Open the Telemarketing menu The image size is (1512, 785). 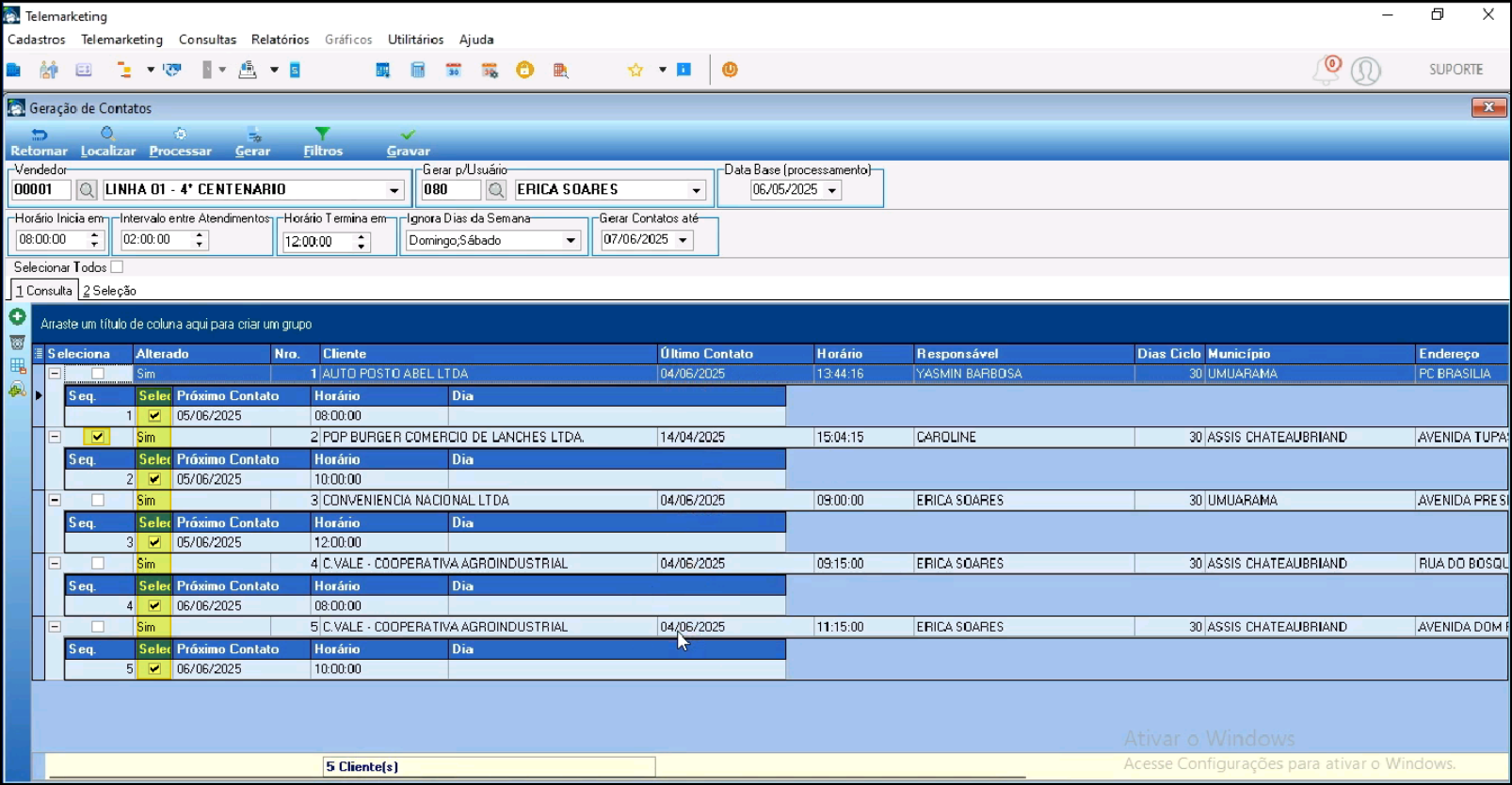tap(121, 40)
